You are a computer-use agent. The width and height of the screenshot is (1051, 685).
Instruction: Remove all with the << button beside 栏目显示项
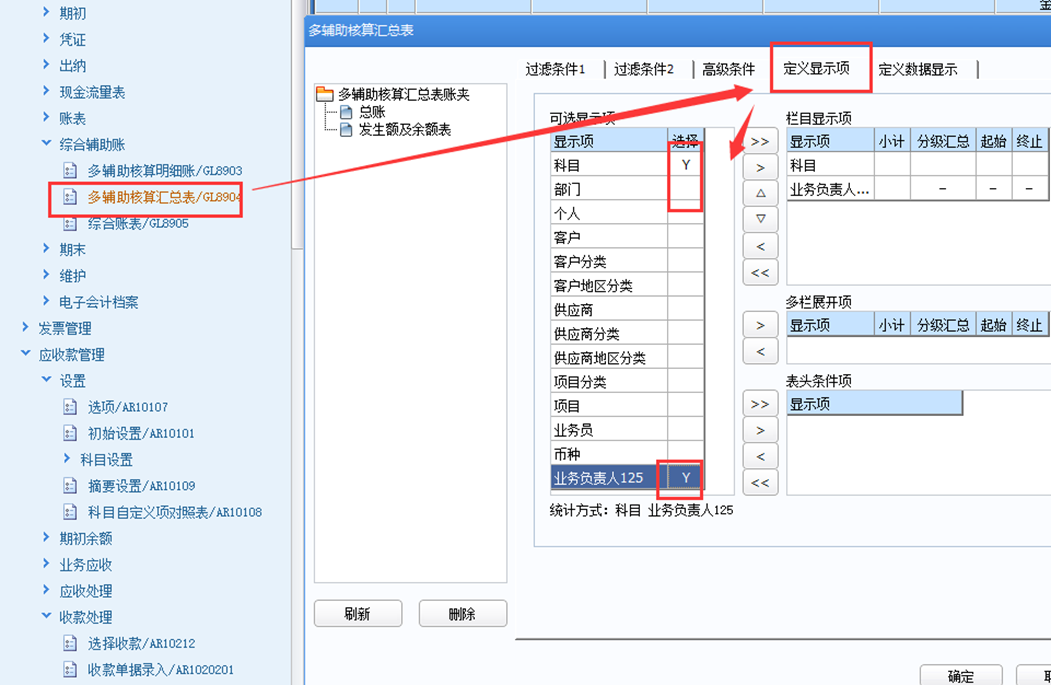pos(760,272)
